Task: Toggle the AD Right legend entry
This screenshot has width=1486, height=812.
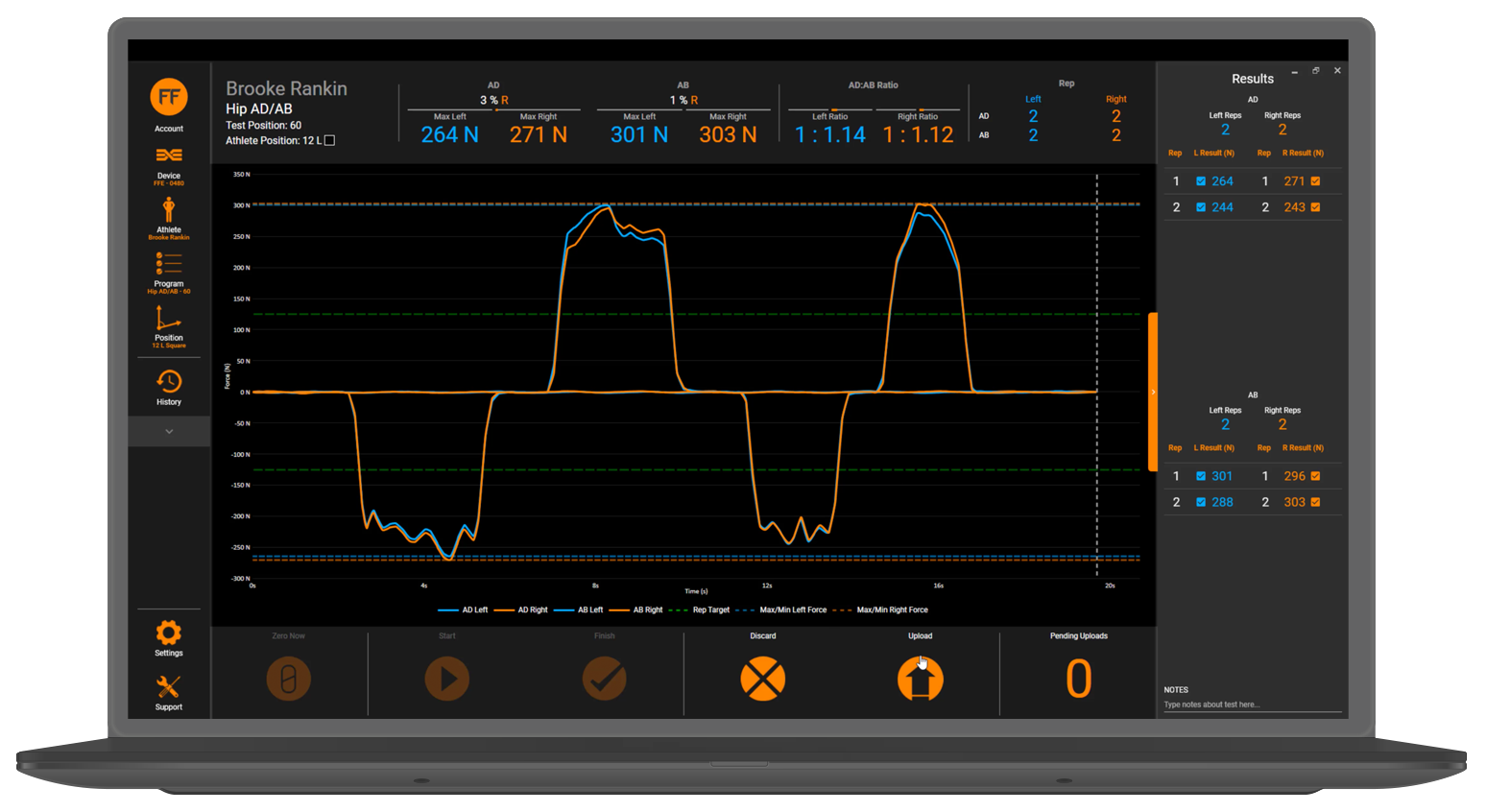Action: [521, 610]
